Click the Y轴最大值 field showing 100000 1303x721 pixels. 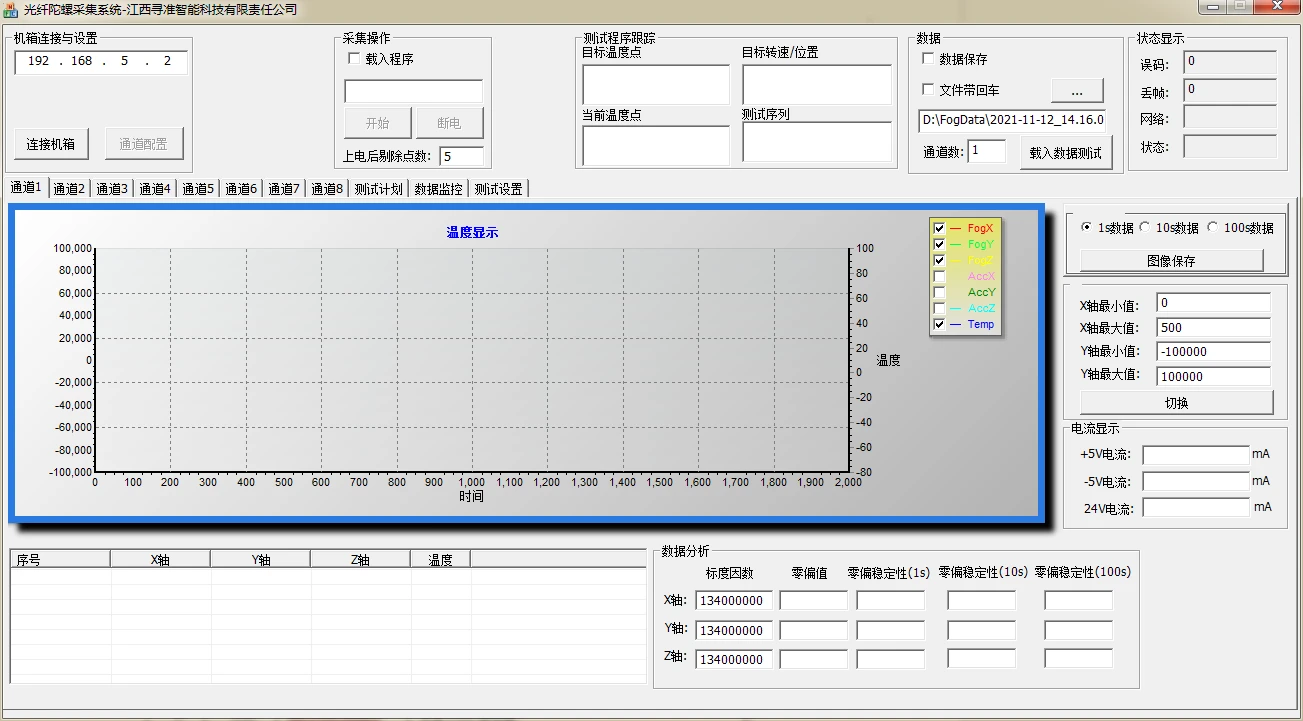pyautogui.click(x=1213, y=377)
